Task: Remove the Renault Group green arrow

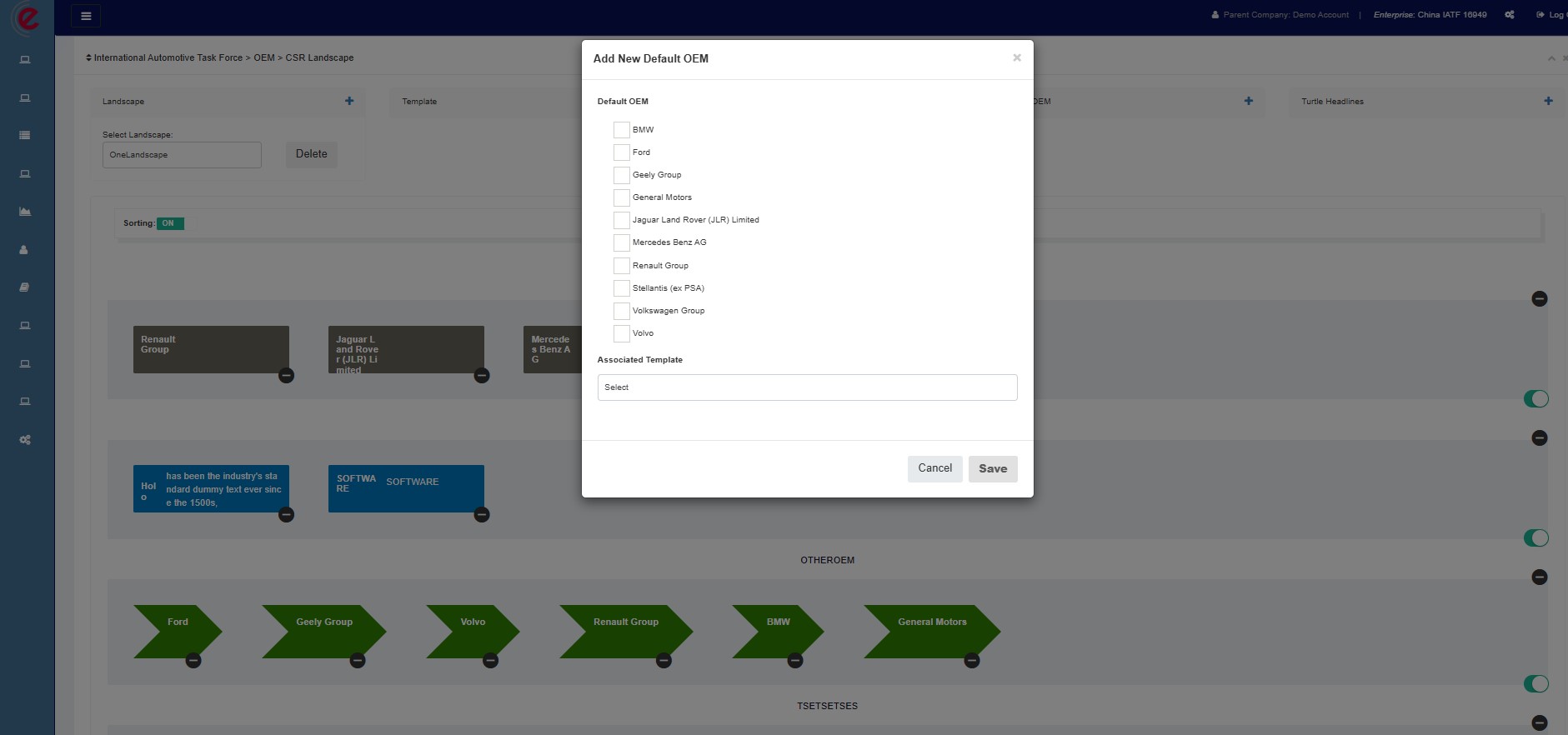Action: 664,661
